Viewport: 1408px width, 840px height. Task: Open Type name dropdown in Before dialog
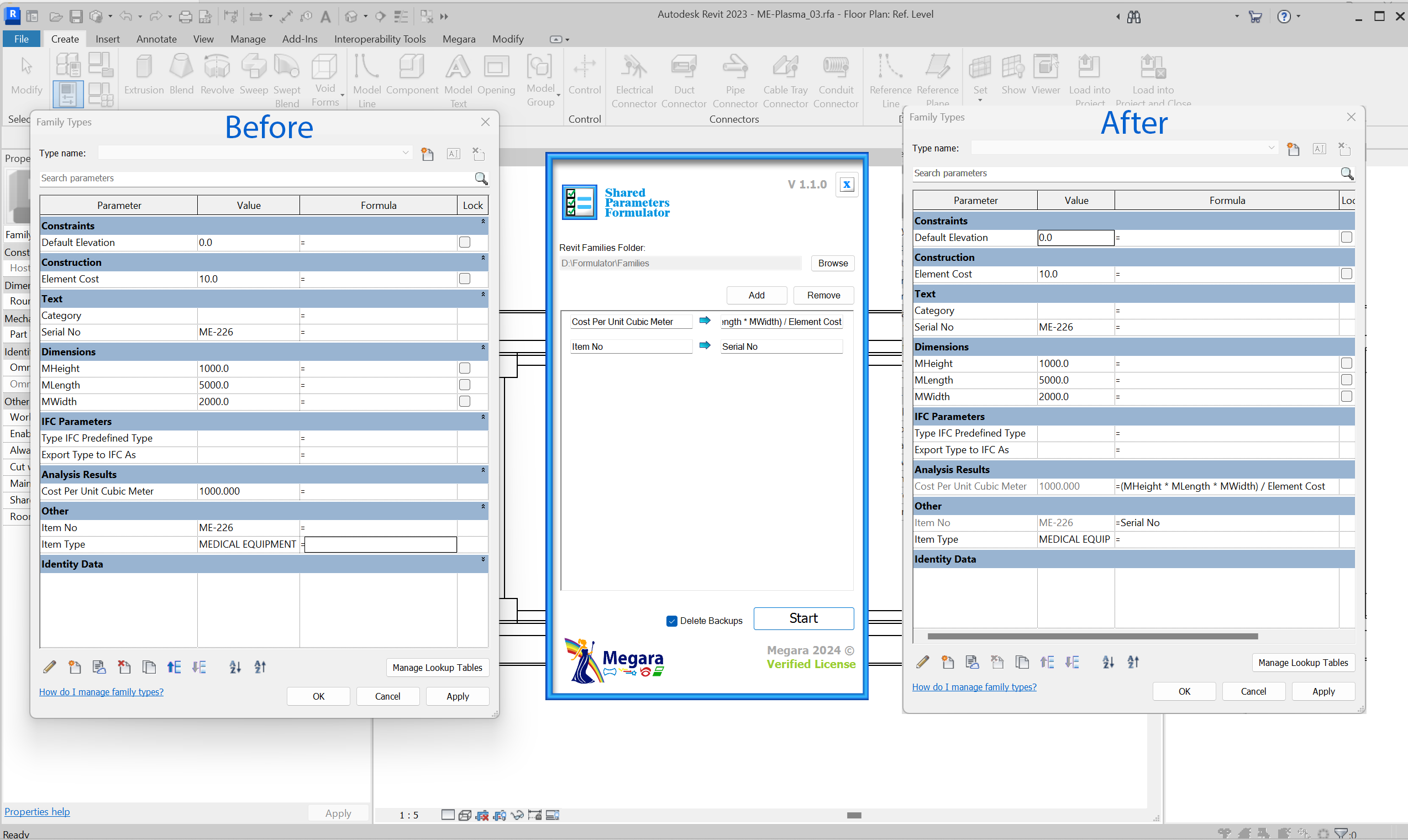(405, 153)
